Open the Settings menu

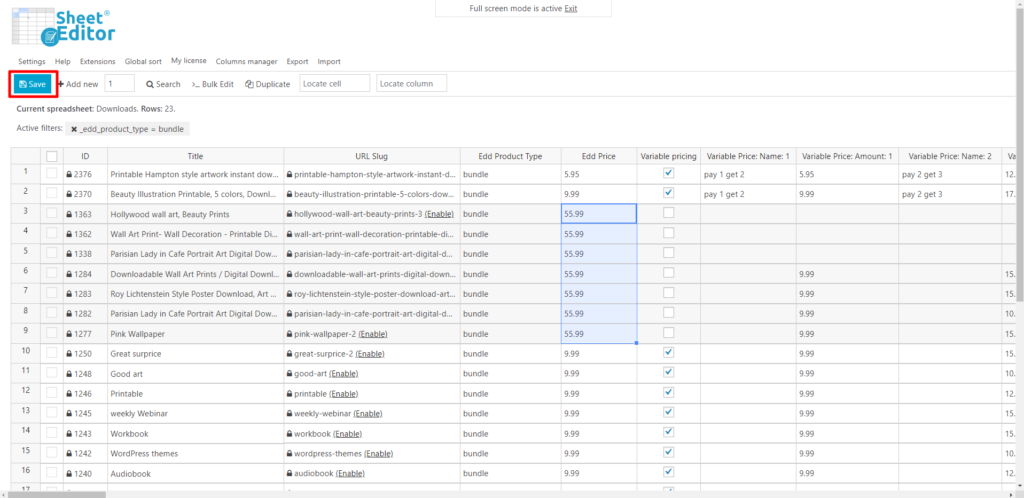31,62
